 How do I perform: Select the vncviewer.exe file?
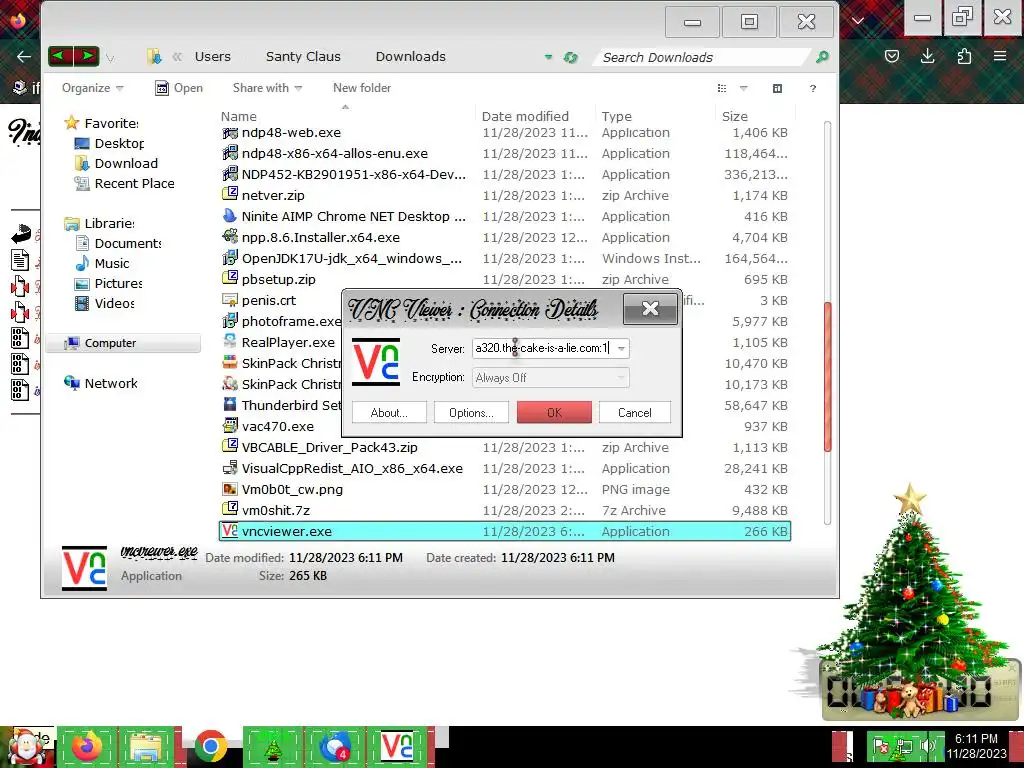click(505, 531)
